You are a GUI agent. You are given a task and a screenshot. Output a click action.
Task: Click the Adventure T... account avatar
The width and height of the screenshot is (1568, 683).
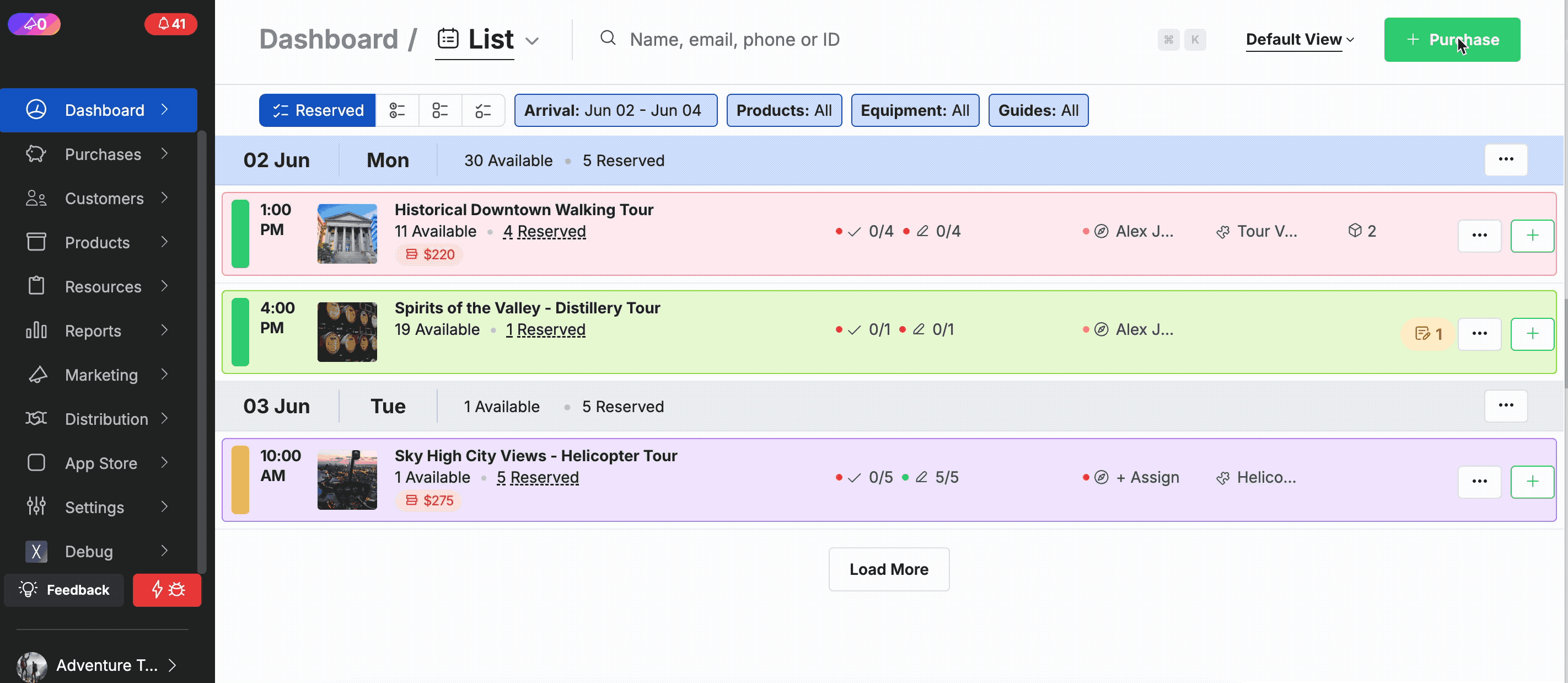point(31,666)
